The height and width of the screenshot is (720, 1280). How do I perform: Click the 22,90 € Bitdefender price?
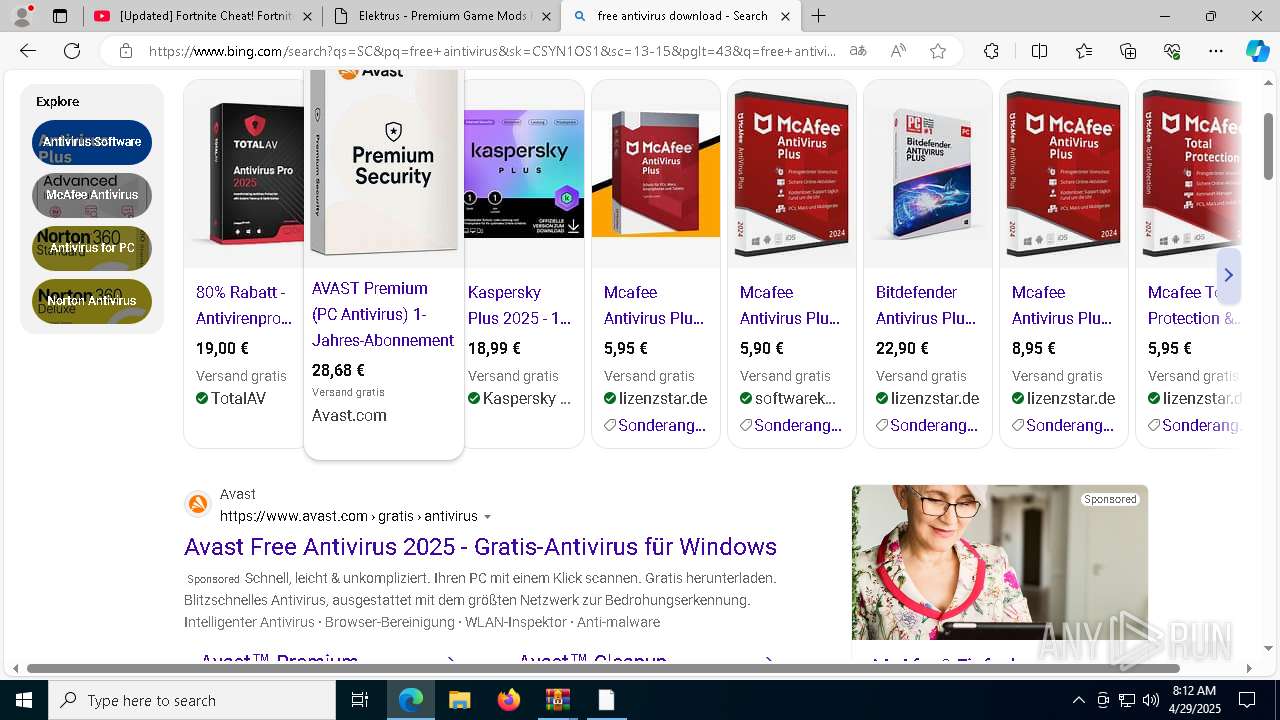pos(902,349)
